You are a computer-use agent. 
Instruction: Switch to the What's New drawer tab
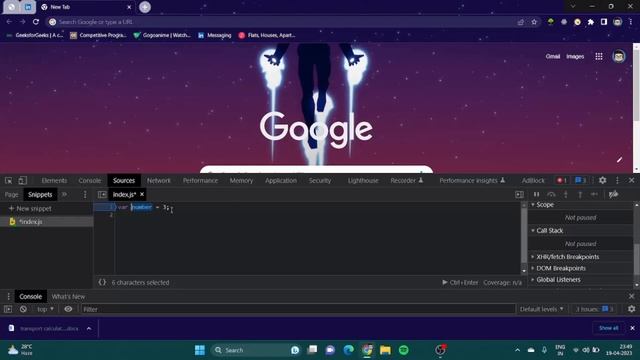[68, 297]
